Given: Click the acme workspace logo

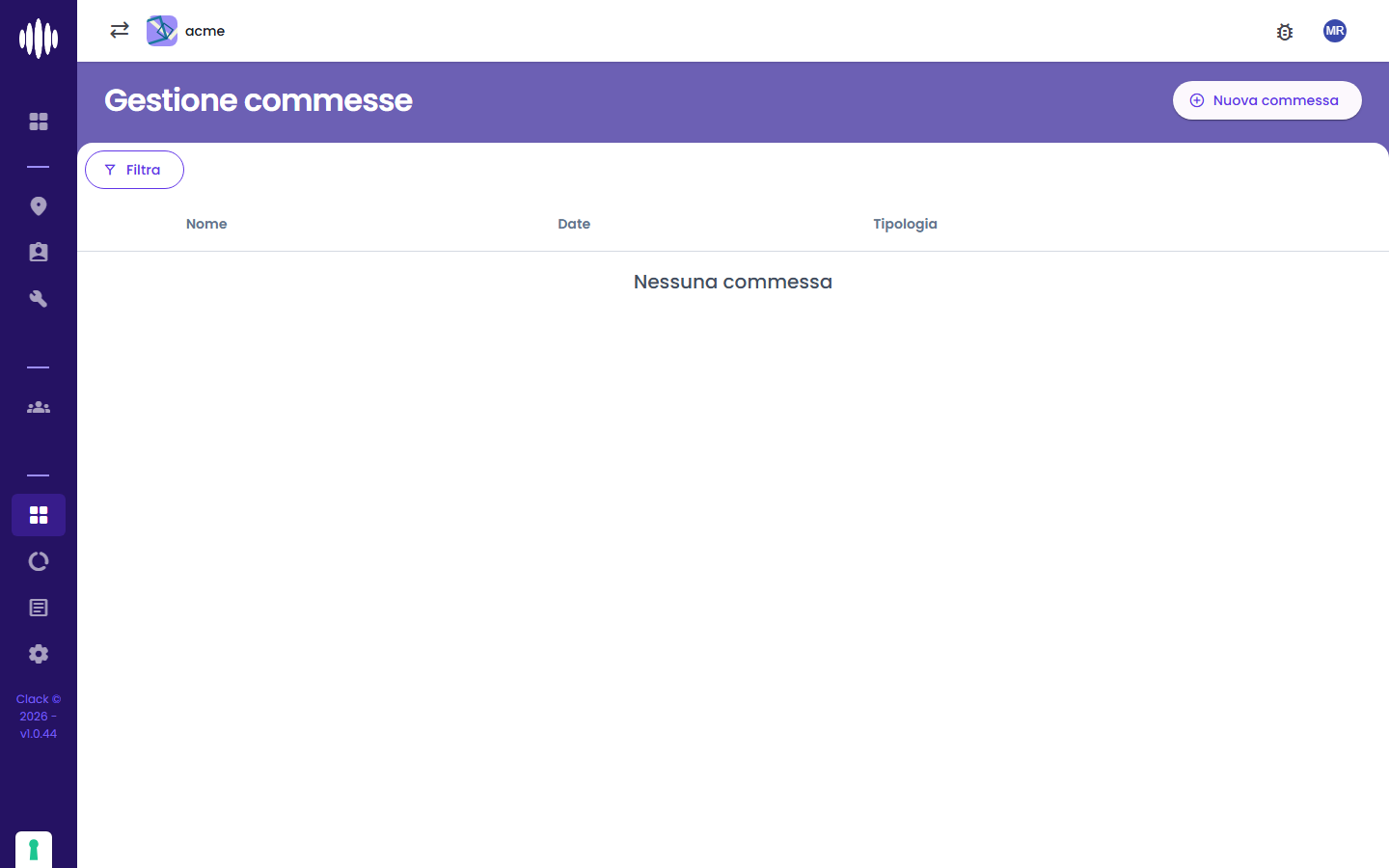Looking at the screenshot, I should coord(162,31).
